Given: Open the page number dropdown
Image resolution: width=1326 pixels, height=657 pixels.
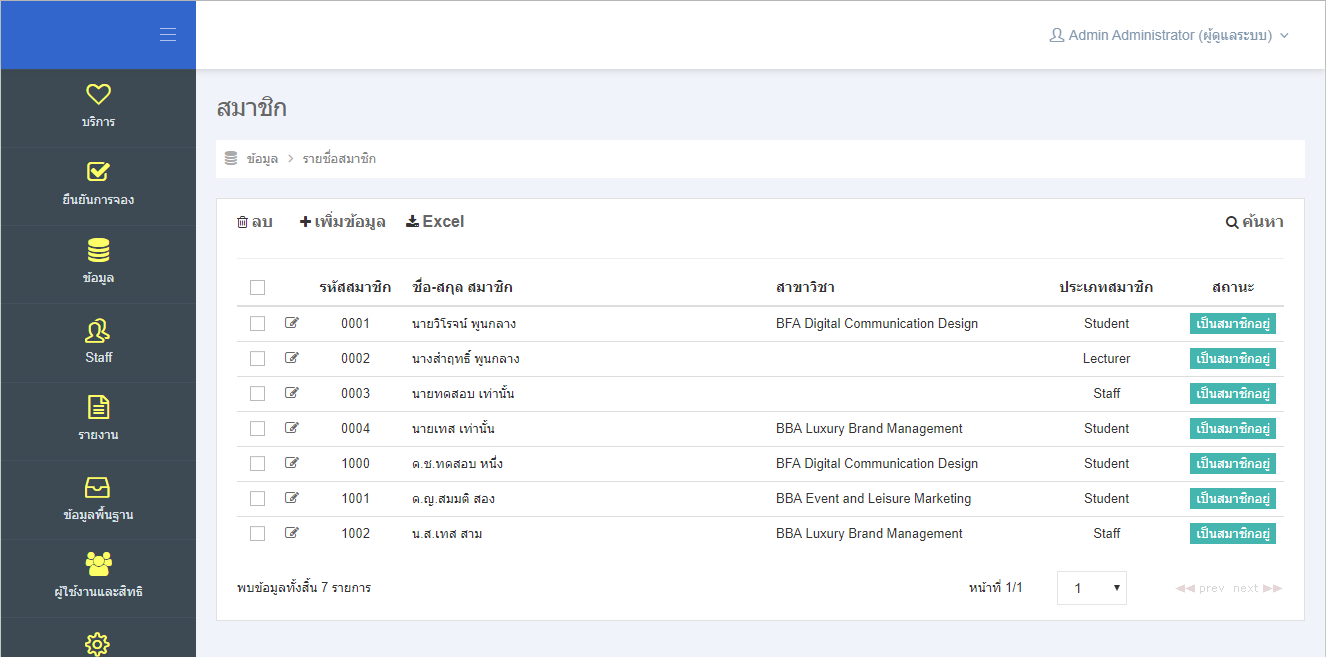Looking at the screenshot, I should [1092, 588].
